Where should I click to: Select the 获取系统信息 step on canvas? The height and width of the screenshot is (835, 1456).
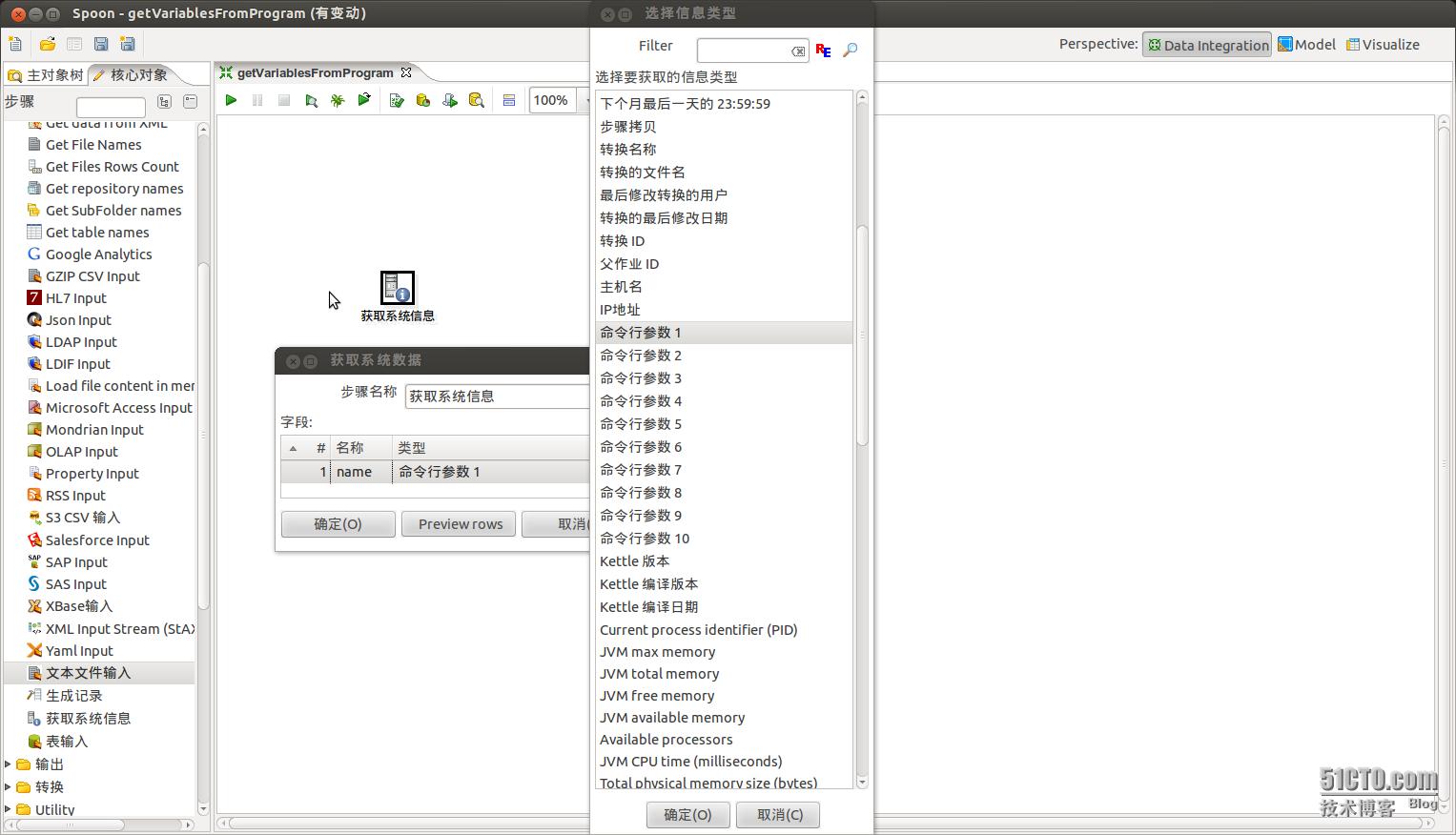pos(398,288)
